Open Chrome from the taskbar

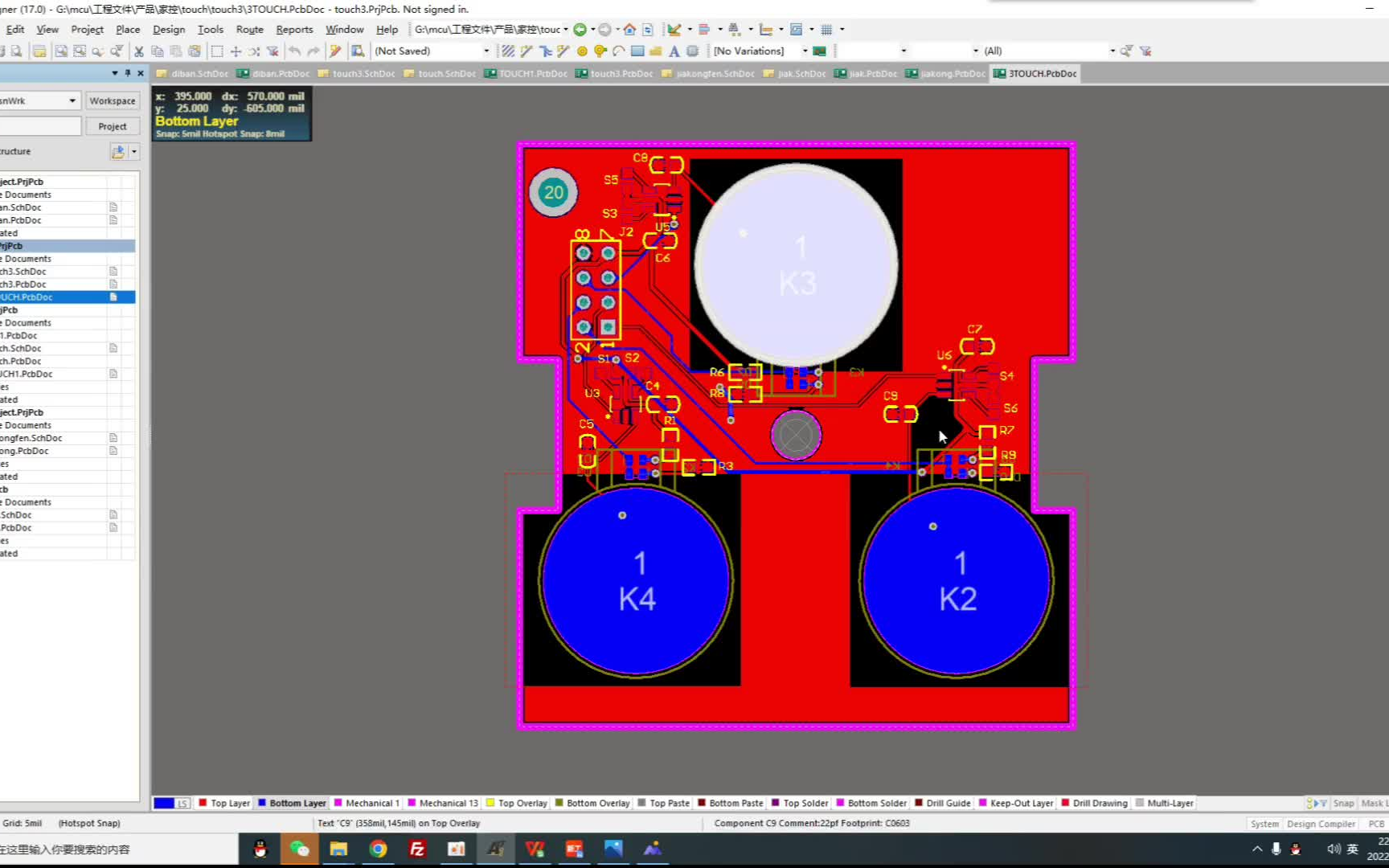tap(378, 849)
